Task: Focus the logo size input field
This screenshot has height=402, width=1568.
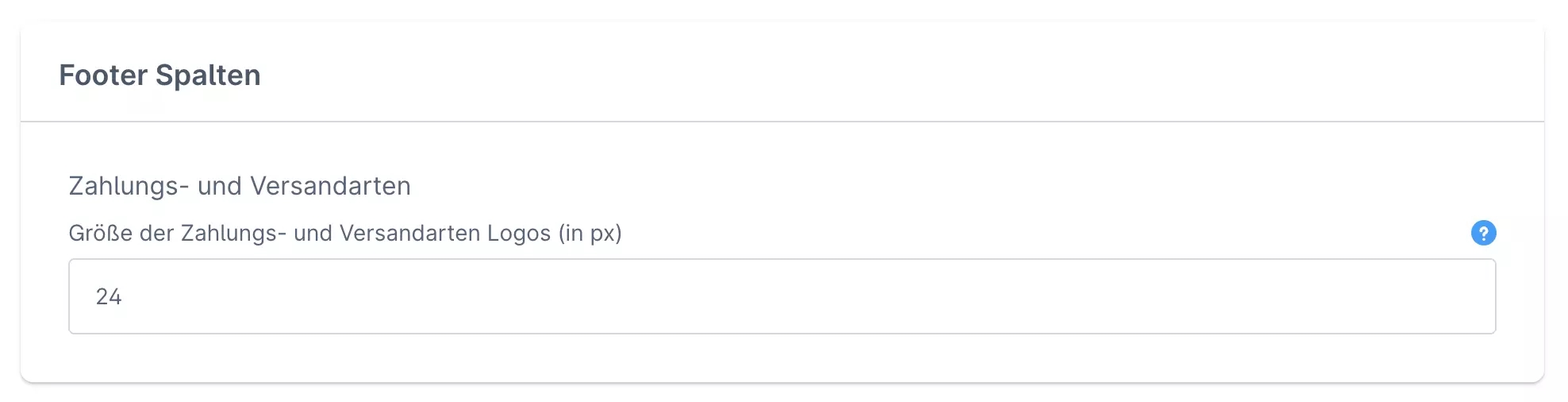Action: click(782, 296)
